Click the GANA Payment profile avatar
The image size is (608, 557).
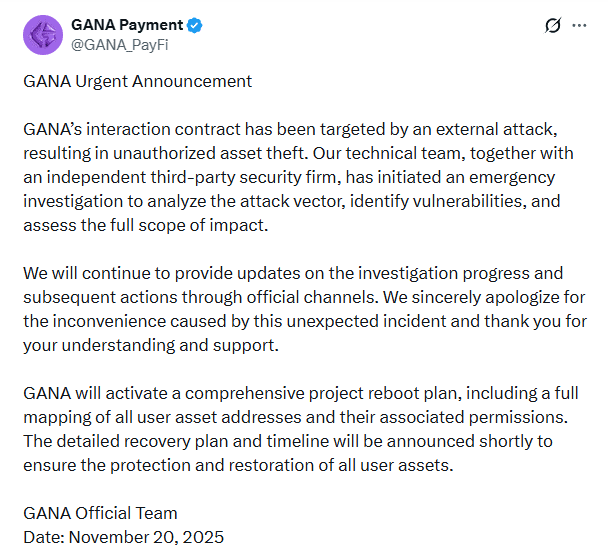[x=42, y=34]
